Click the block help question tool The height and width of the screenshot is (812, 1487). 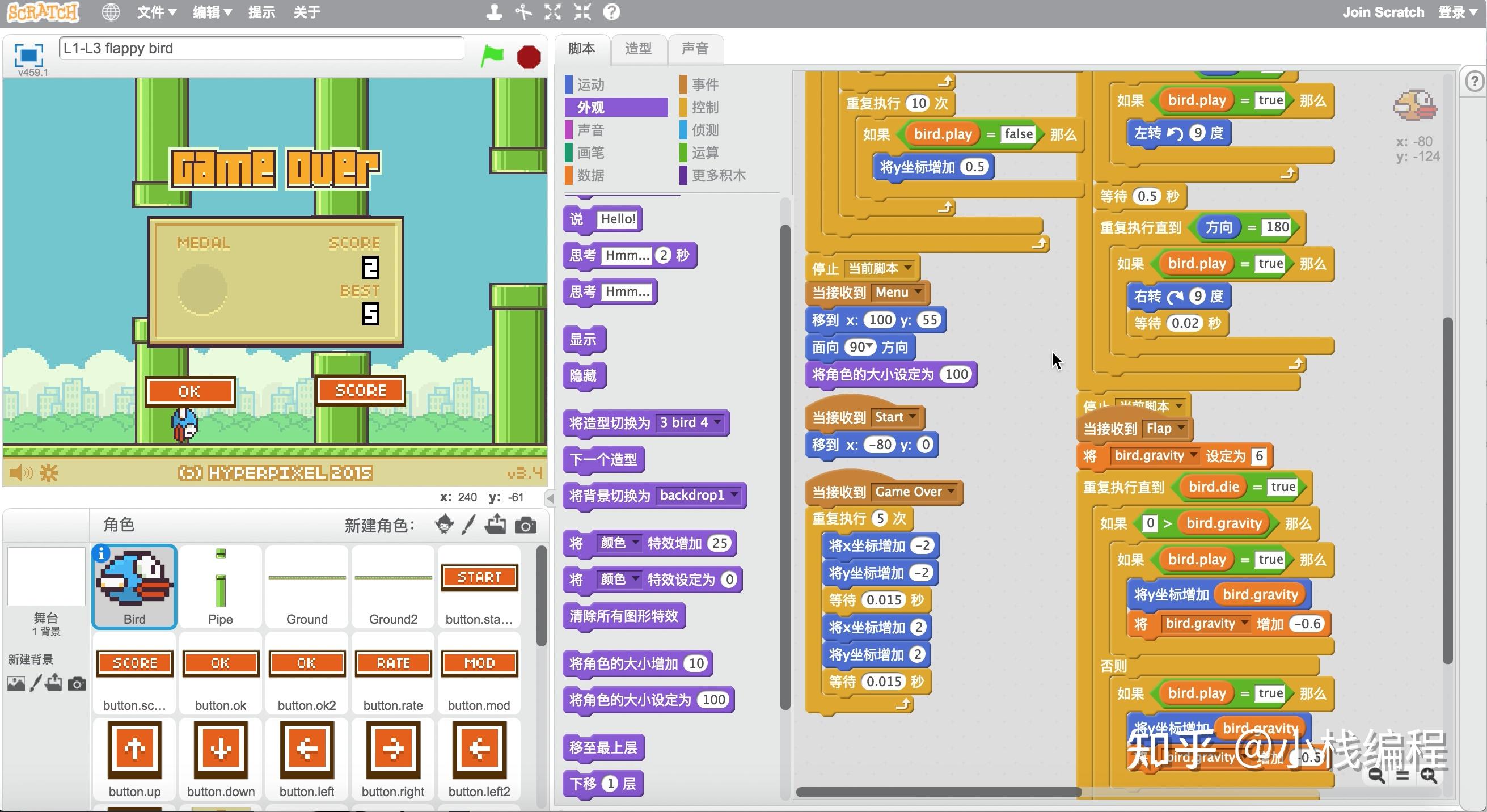tap(612, 12)
